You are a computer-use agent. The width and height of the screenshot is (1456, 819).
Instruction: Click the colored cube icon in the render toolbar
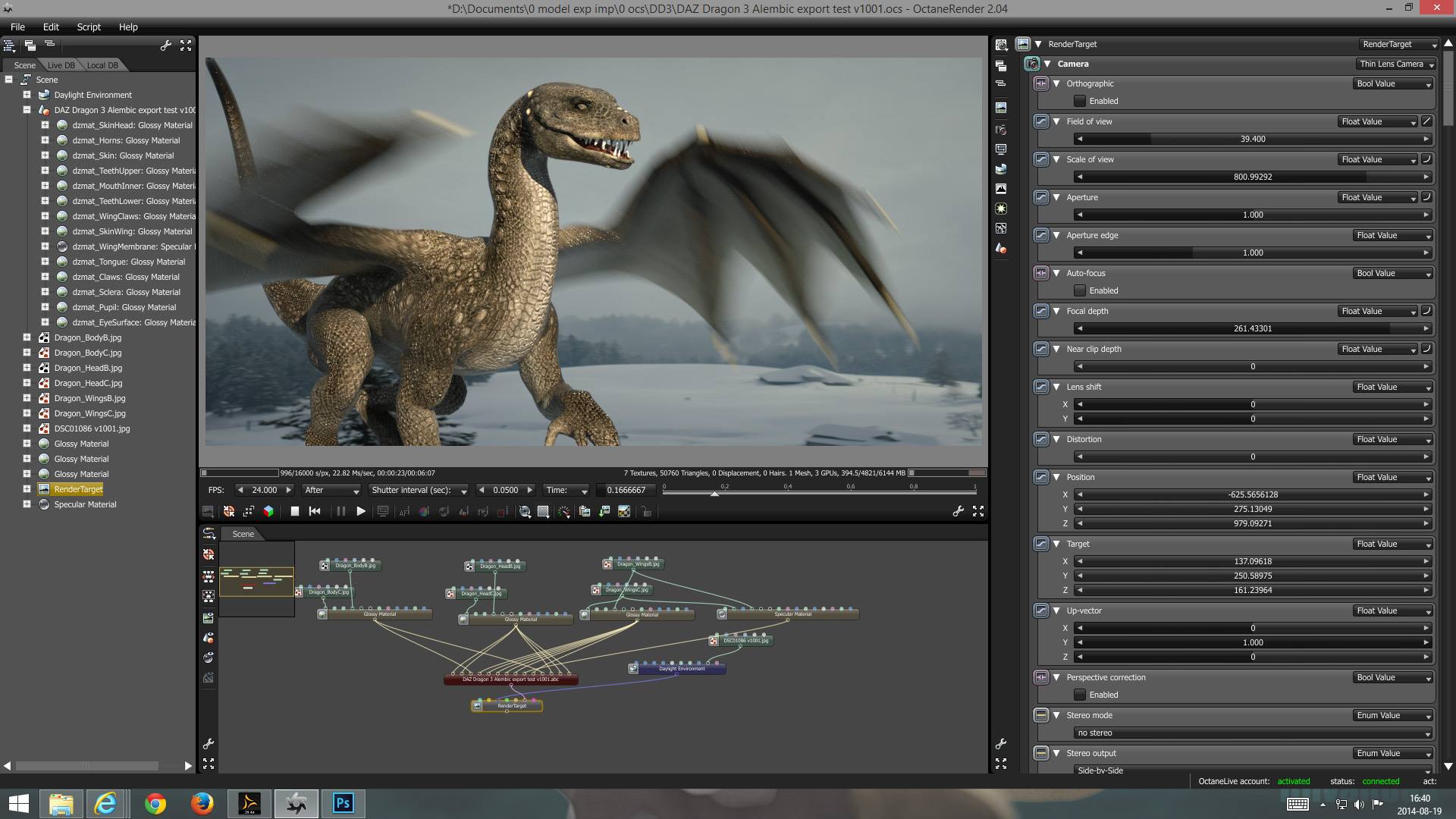[268, 512]
